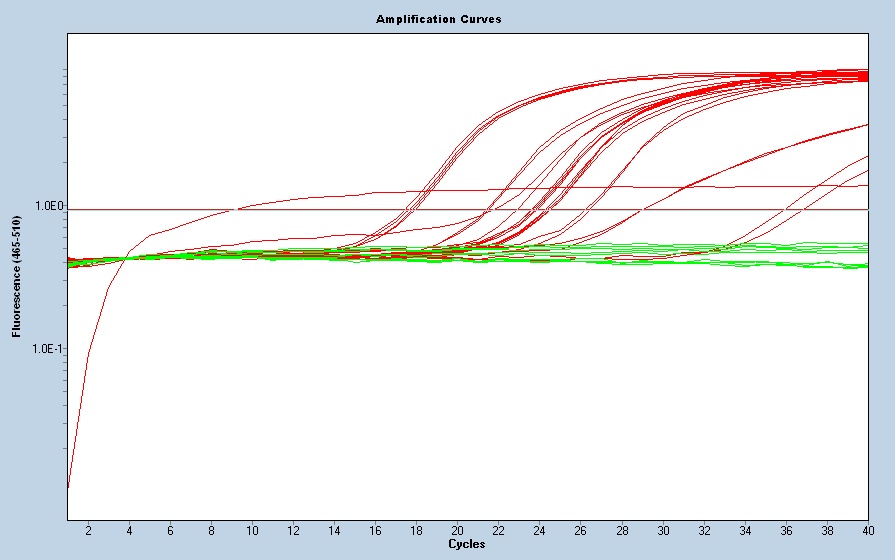The width and height of the screenshot is (895, 560).
Task: Select the 30 tick on Cycles axis
Action: 662,530
